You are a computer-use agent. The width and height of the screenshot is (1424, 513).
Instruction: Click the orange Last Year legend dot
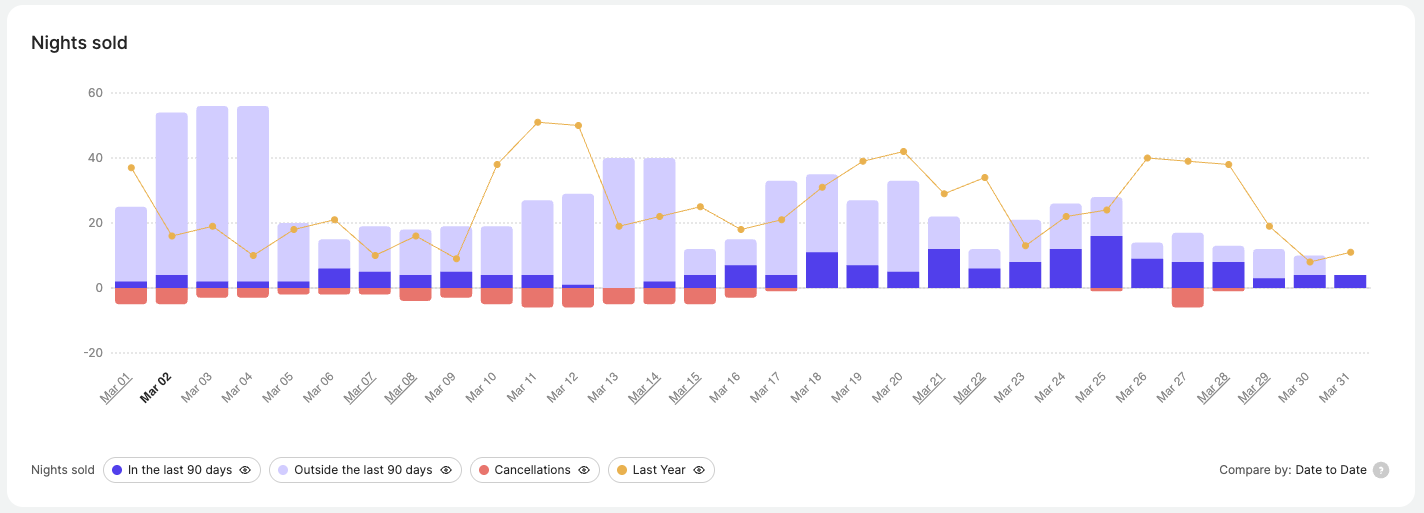pyautogui.click(x=622, y=470)
